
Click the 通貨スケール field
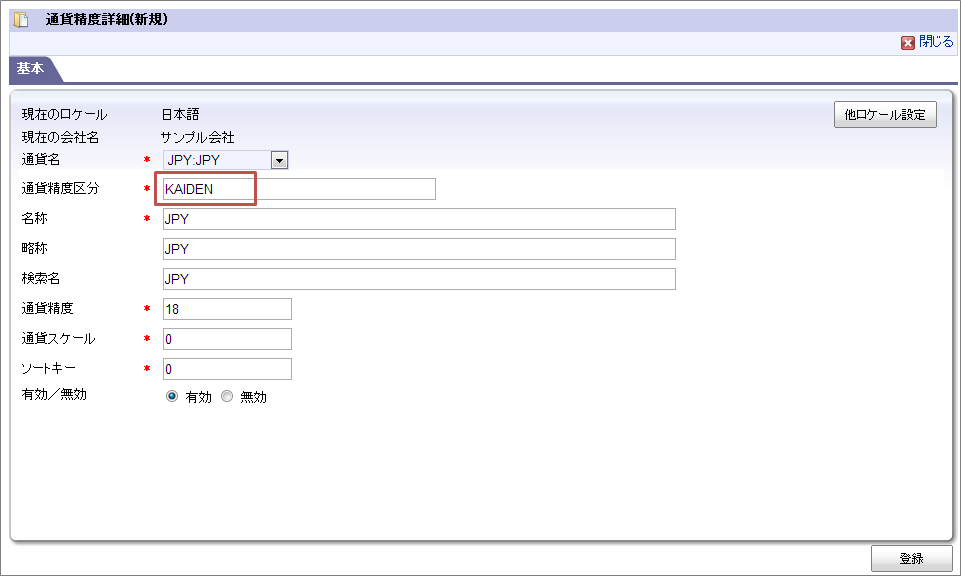[227, 339]
